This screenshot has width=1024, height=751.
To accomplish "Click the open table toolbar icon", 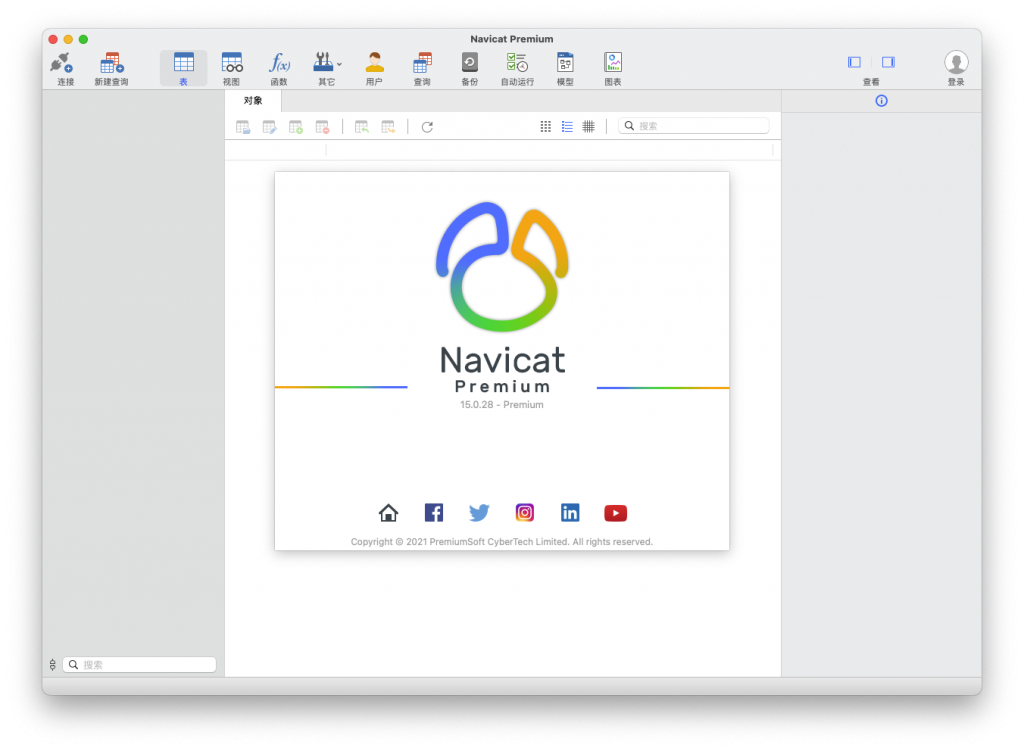I will point(243,127).
